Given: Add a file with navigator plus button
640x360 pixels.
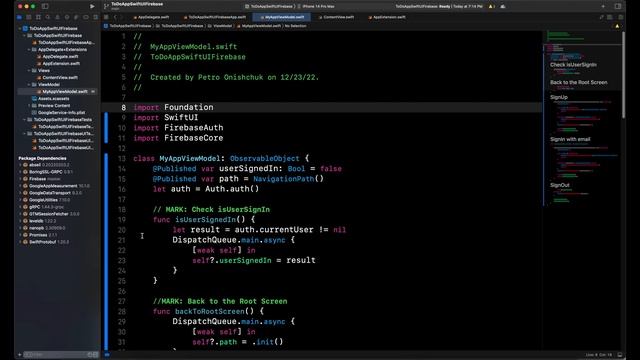Looking at the screenshot, I should 19,355.
